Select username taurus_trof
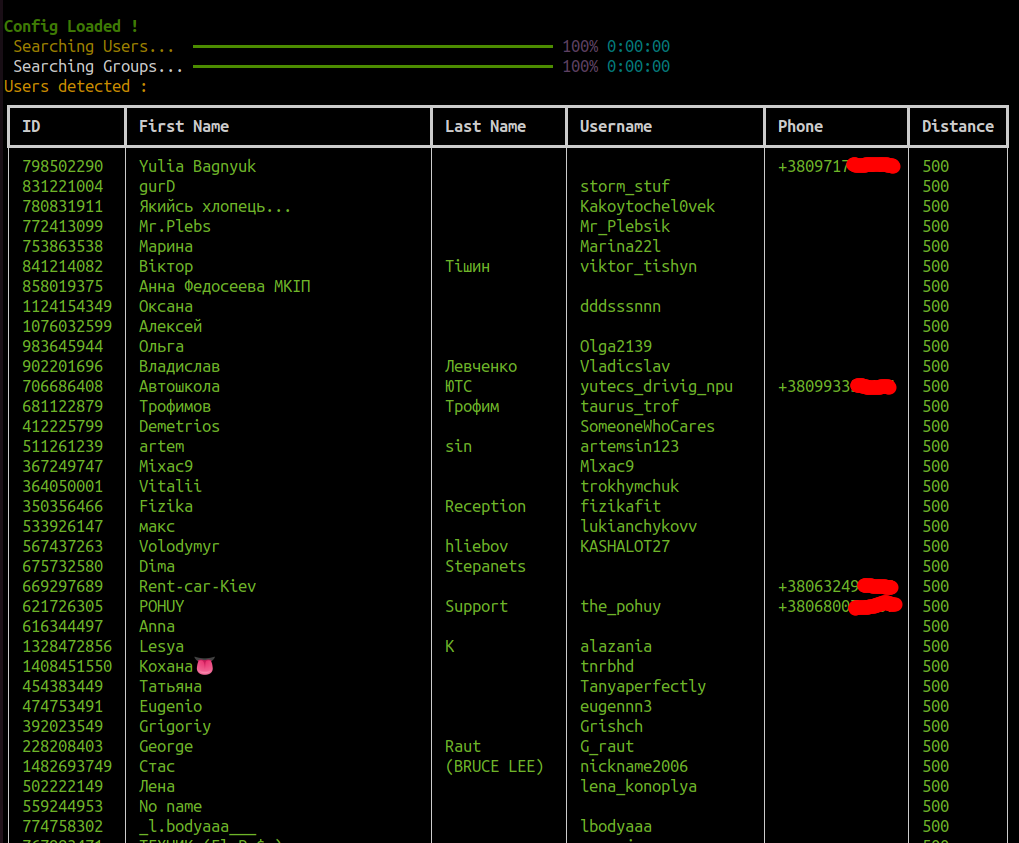 point(629,407)
